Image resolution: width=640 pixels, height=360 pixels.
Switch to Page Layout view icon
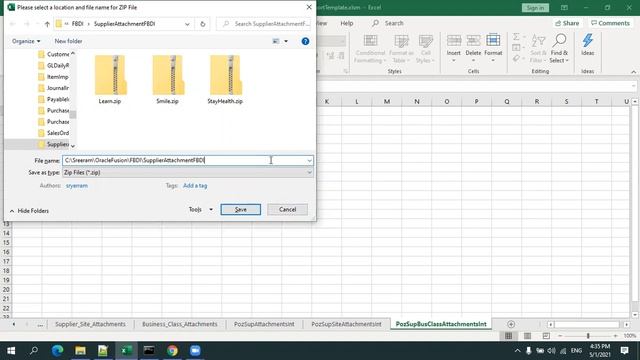tap(527, 336)
